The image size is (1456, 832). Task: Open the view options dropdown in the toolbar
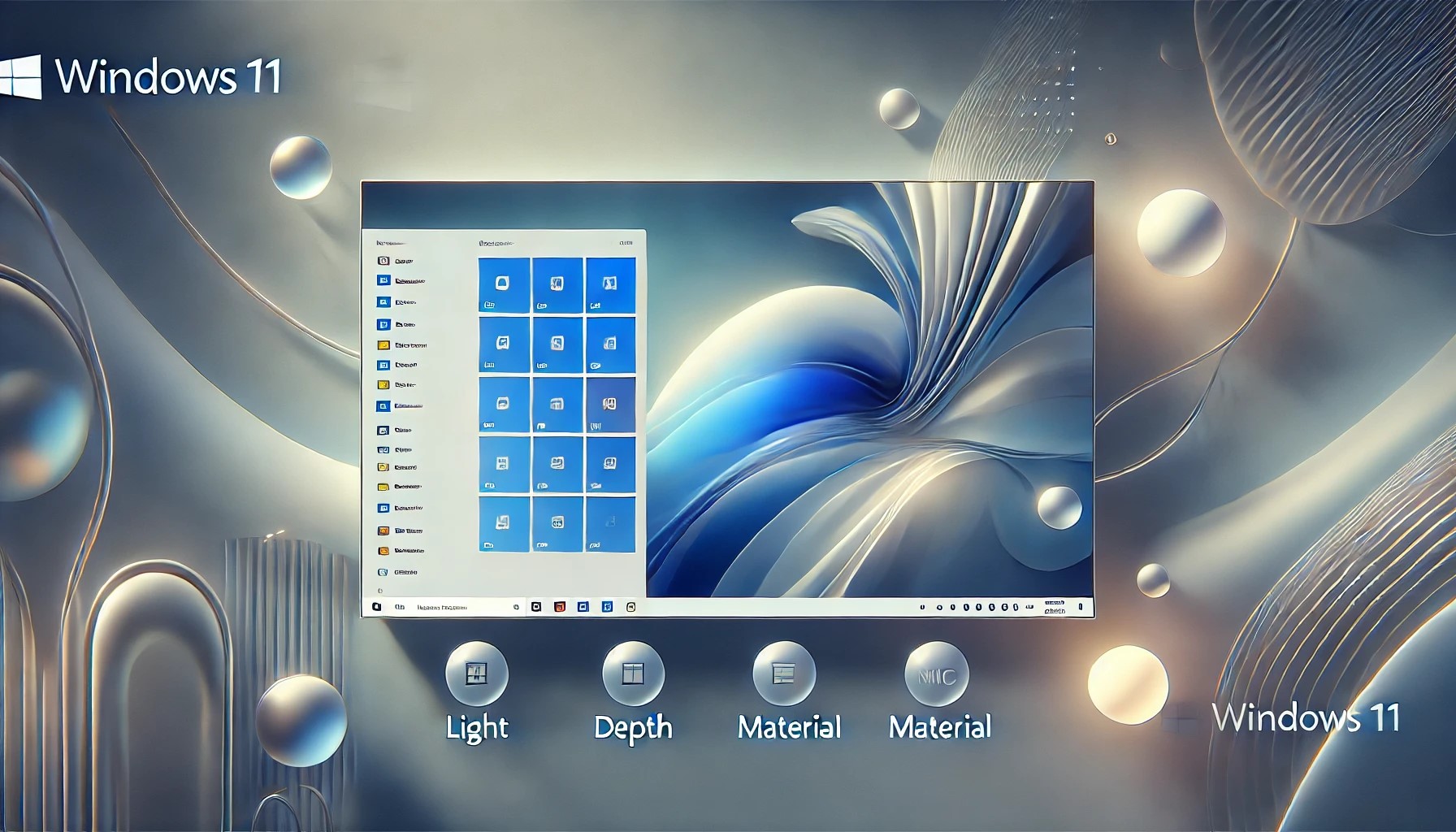click(626, 242)
